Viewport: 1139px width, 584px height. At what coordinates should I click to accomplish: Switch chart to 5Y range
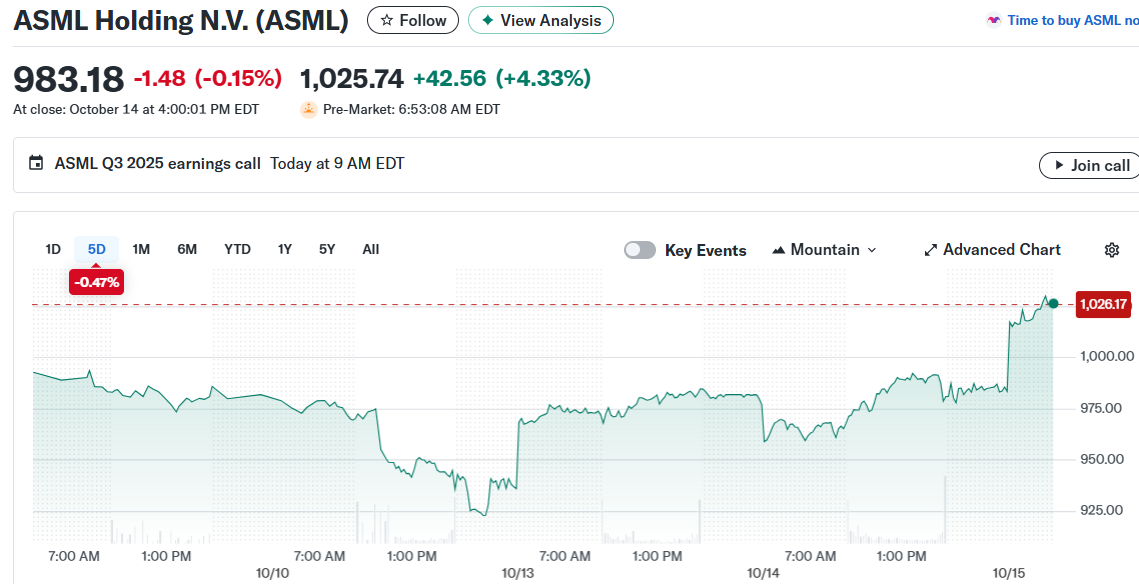(327, 249)
